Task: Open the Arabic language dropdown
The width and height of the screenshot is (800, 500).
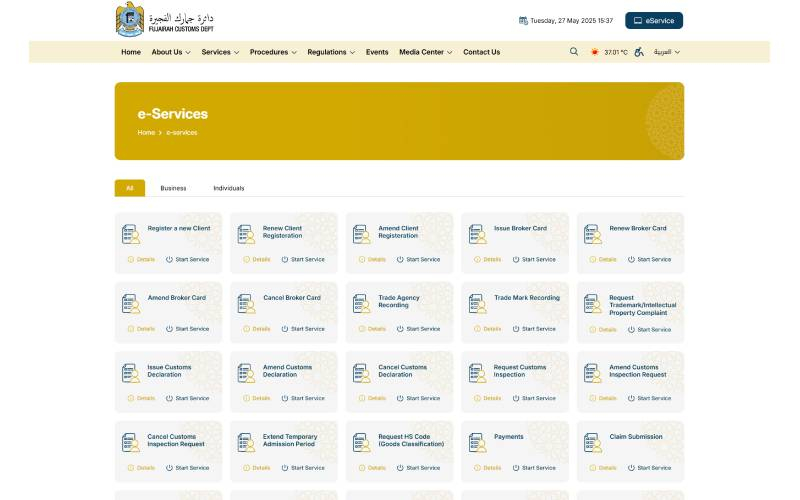Action: click(666, 52)
